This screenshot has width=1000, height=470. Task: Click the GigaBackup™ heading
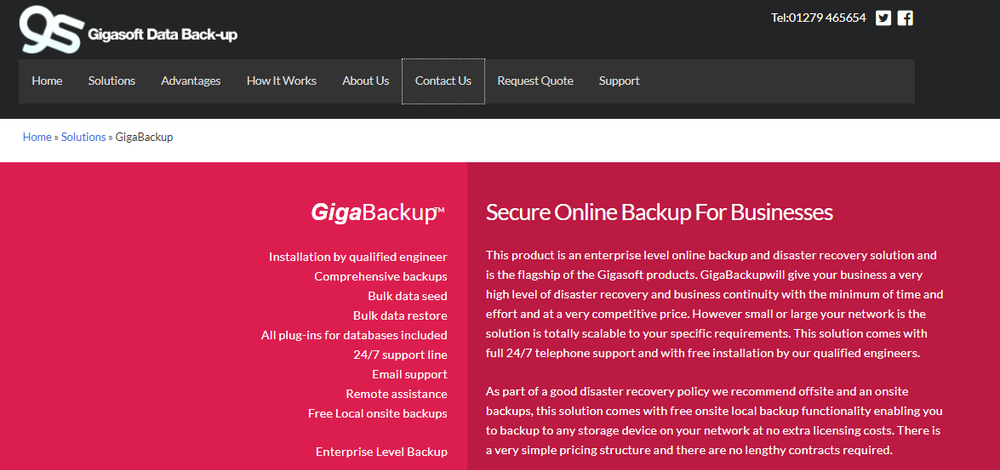point(378,213)
